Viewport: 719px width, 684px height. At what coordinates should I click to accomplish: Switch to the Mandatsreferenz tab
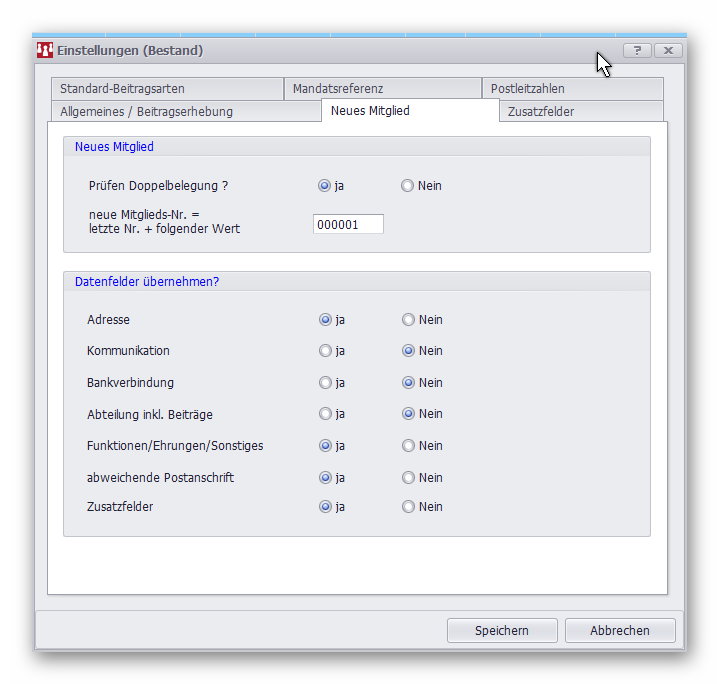pyautogui.click(x=338, y=89)
